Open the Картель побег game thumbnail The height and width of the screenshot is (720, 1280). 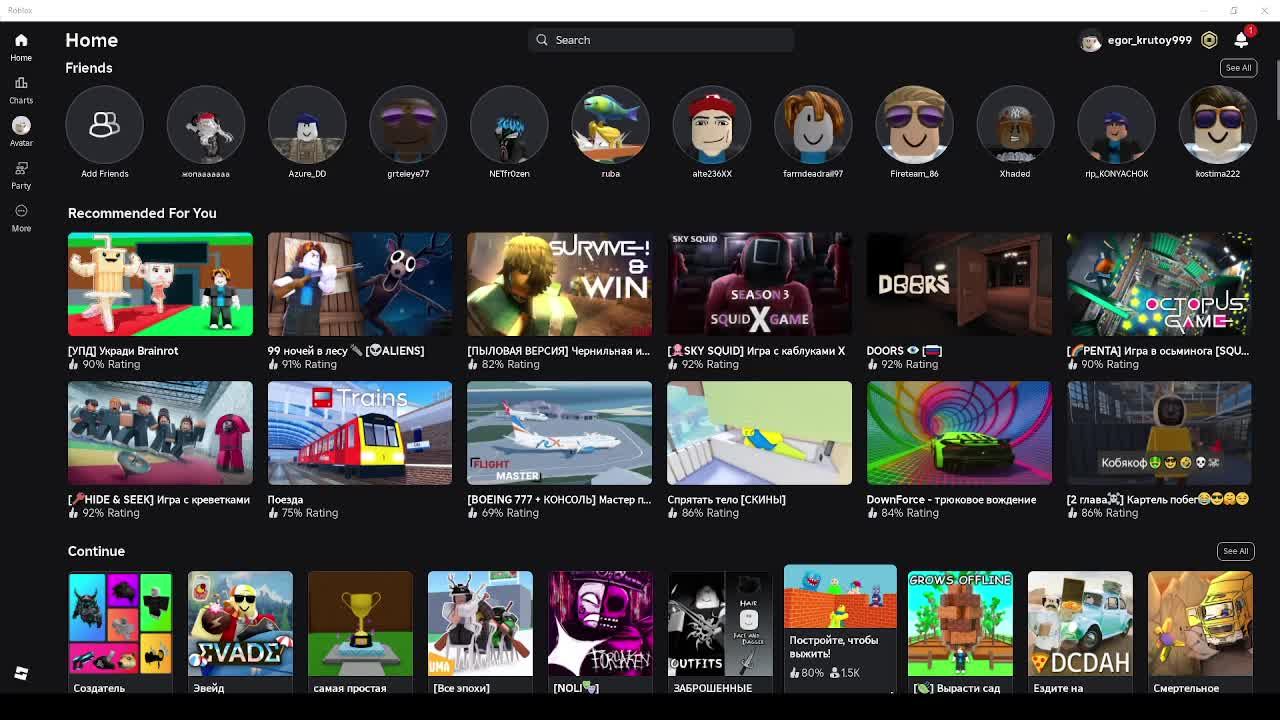click(x=1159, y=433)
